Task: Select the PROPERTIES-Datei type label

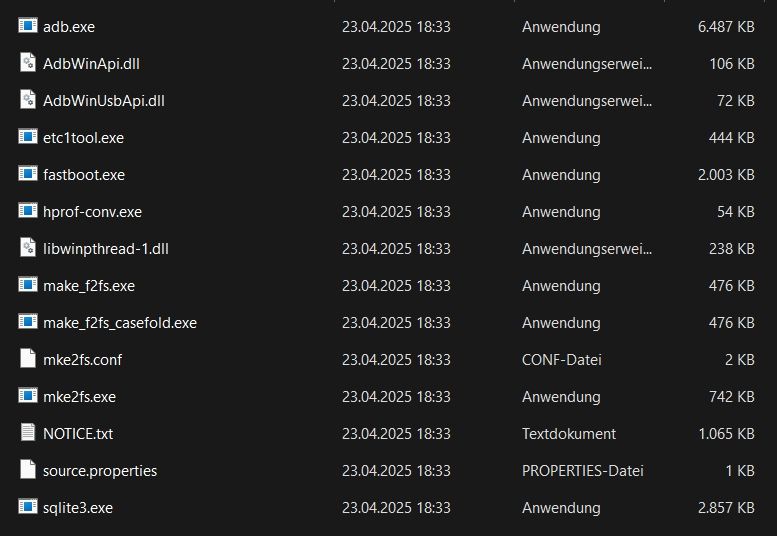Action: [x=582, y=471]
